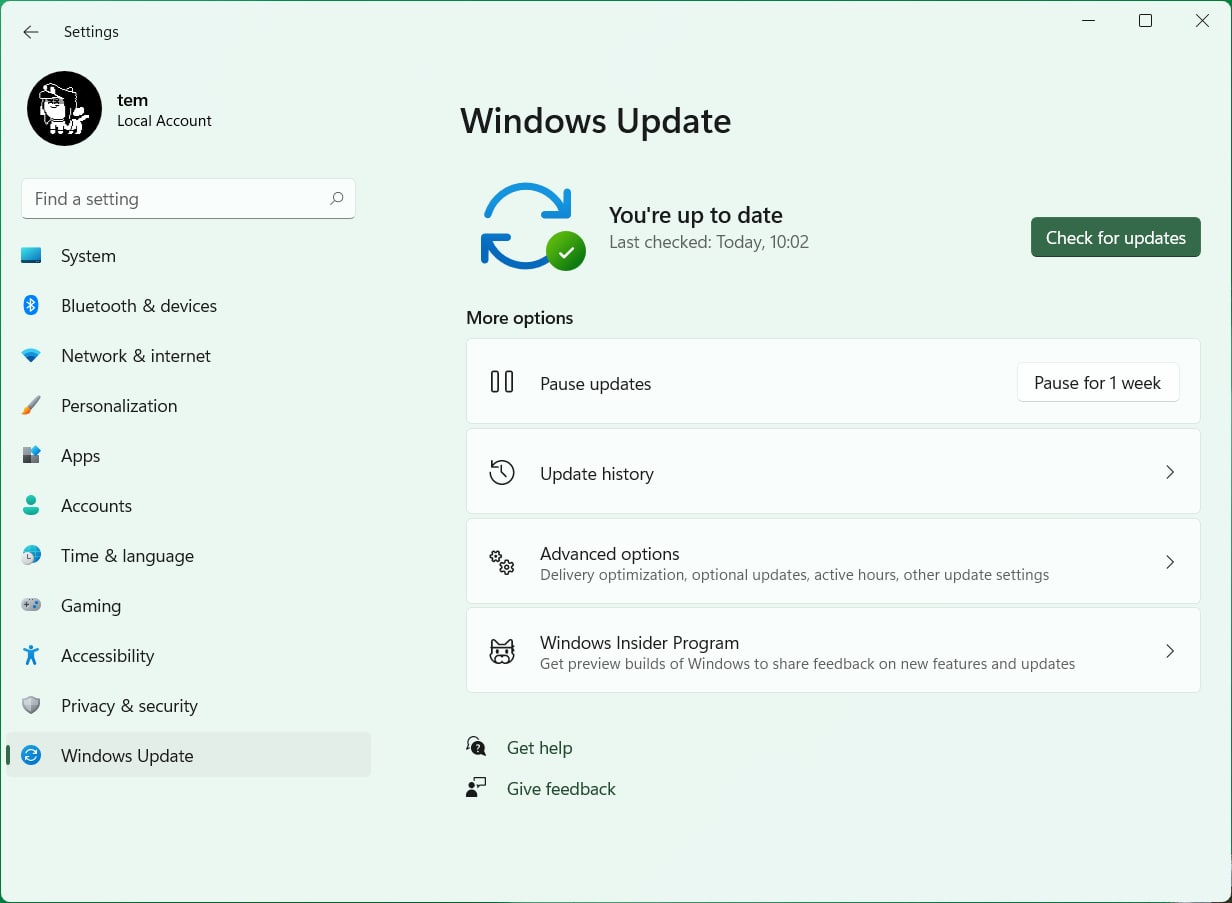The height and width of the screenshot is (903, 1232).
Task: Select the Windows Update sidebar icon
Action: pyautogui.click(x=31, y=756)
